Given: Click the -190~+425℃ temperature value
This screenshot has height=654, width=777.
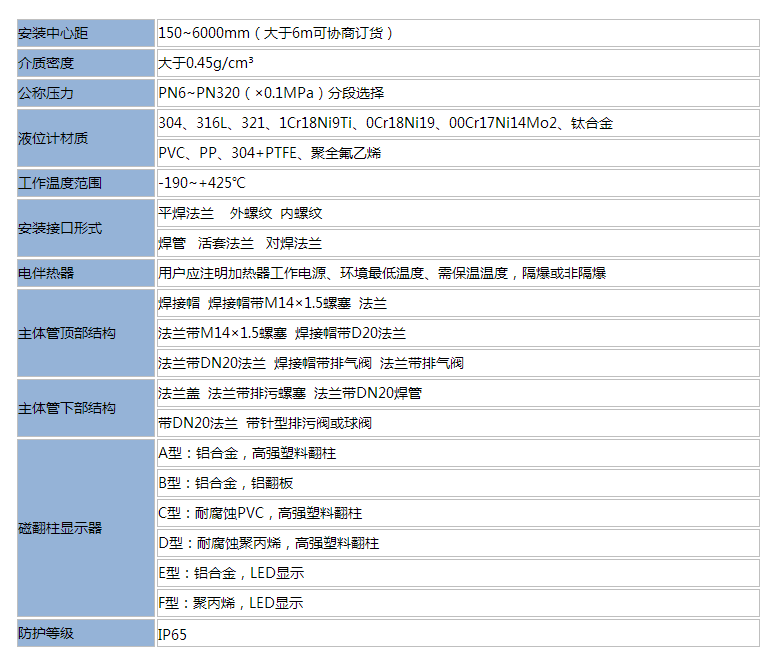Looking at the screenshot, I should (202, 183).
